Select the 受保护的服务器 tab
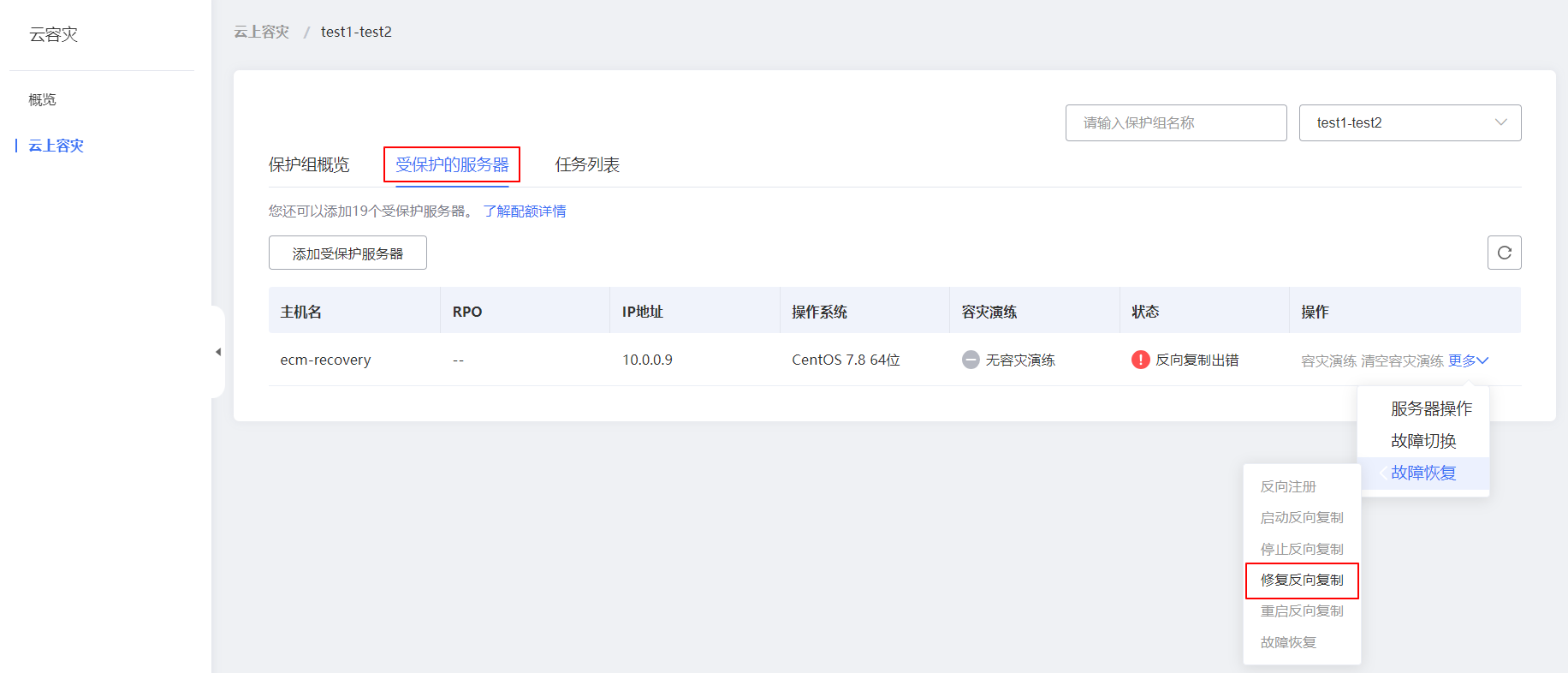 point(452,164)
